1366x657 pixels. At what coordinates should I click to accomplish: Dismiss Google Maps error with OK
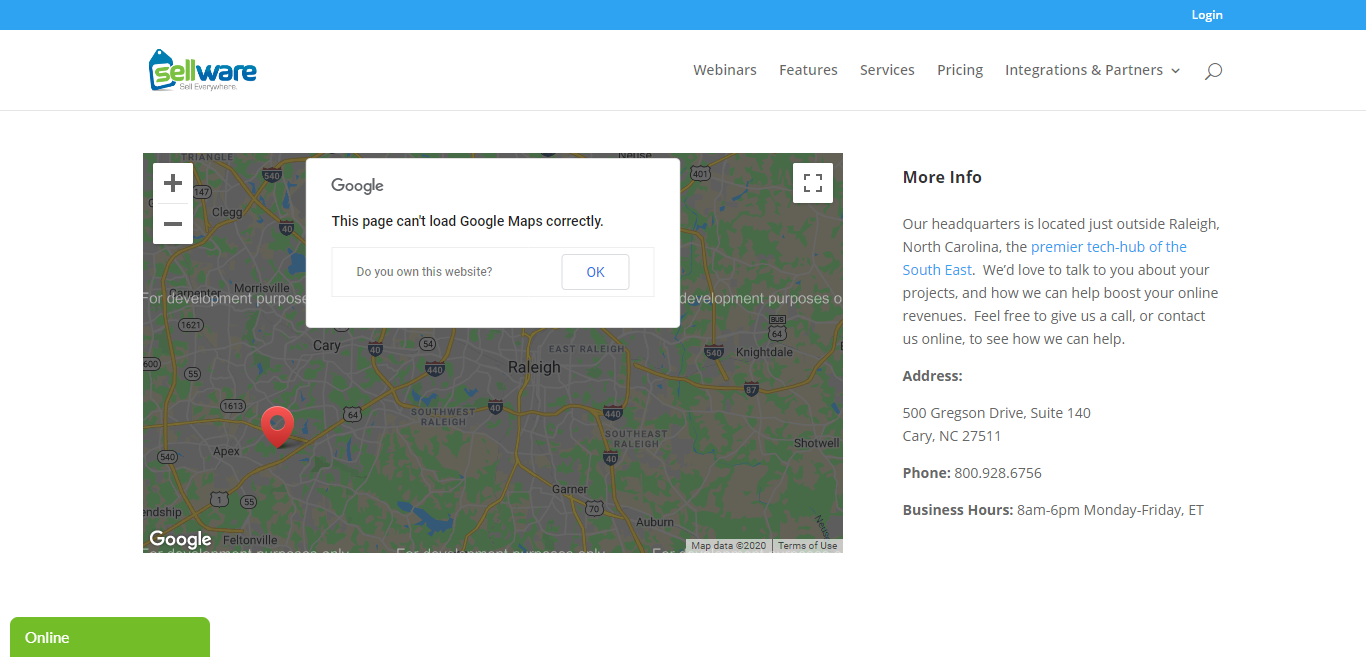pyautogui.click(x=595, y=272)
